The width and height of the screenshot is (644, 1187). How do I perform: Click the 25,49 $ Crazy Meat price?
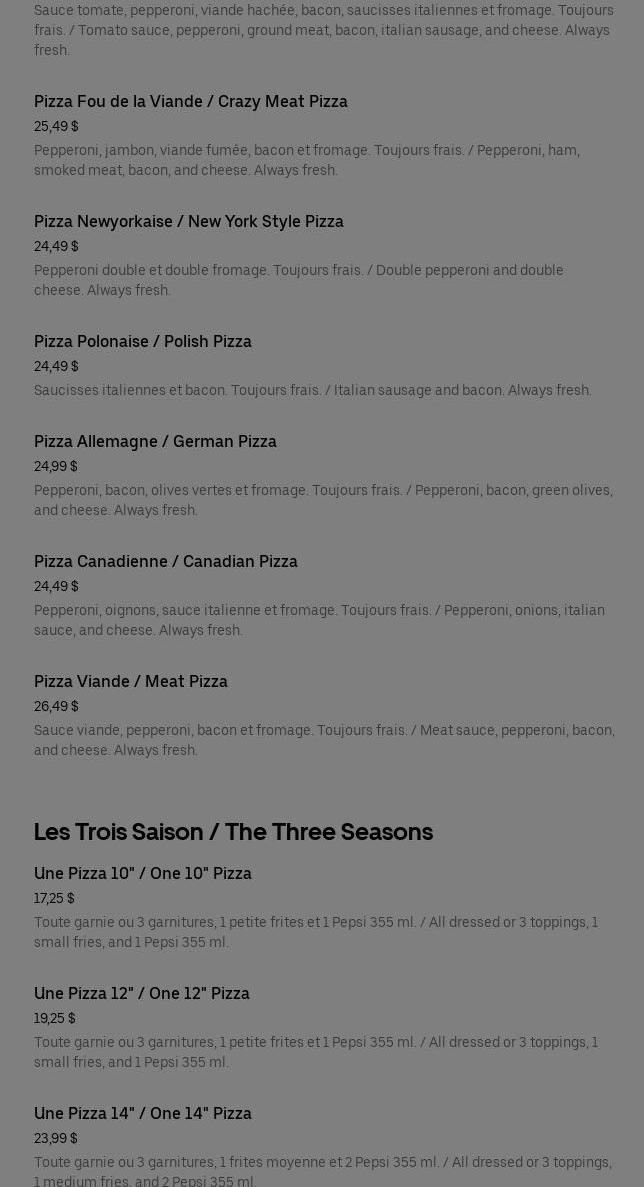click(x=56, y=126)
